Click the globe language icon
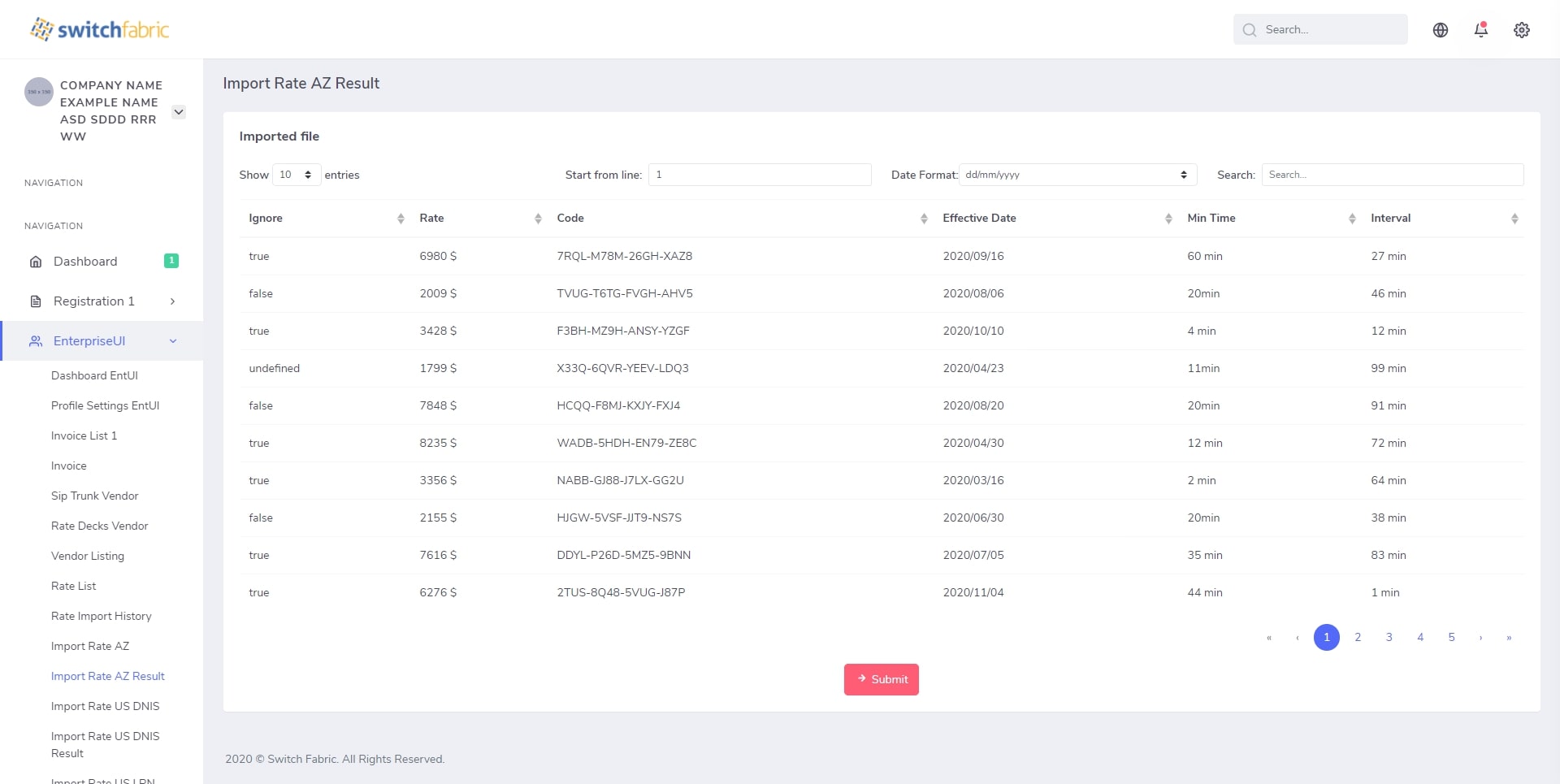This screenshot has width=1560, height=784. click(x=1440, y=30)
